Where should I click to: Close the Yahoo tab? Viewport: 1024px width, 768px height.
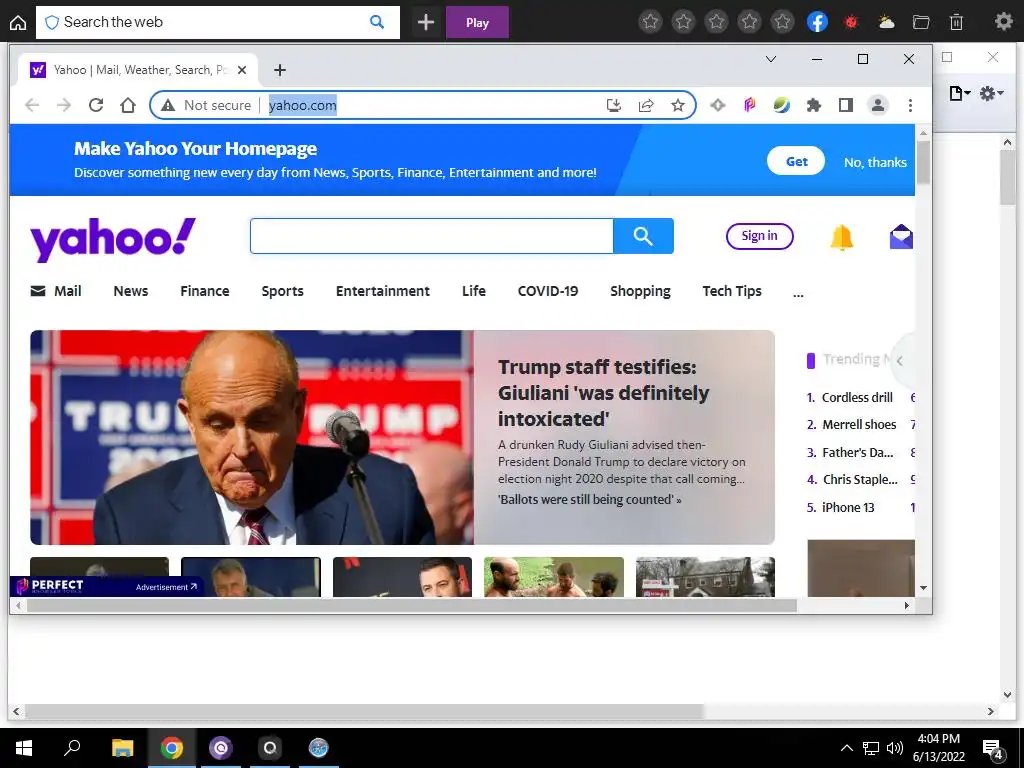tap(242, 70)
